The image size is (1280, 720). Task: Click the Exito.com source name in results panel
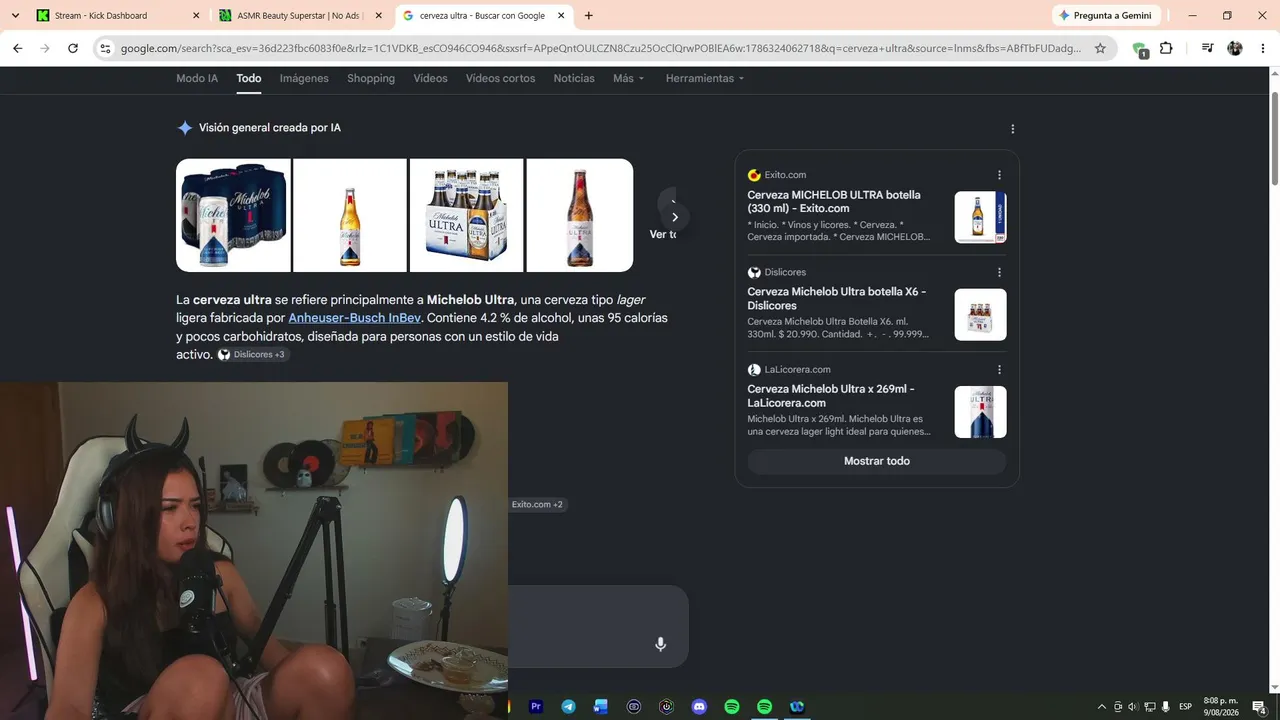click(x=785, y=175)
